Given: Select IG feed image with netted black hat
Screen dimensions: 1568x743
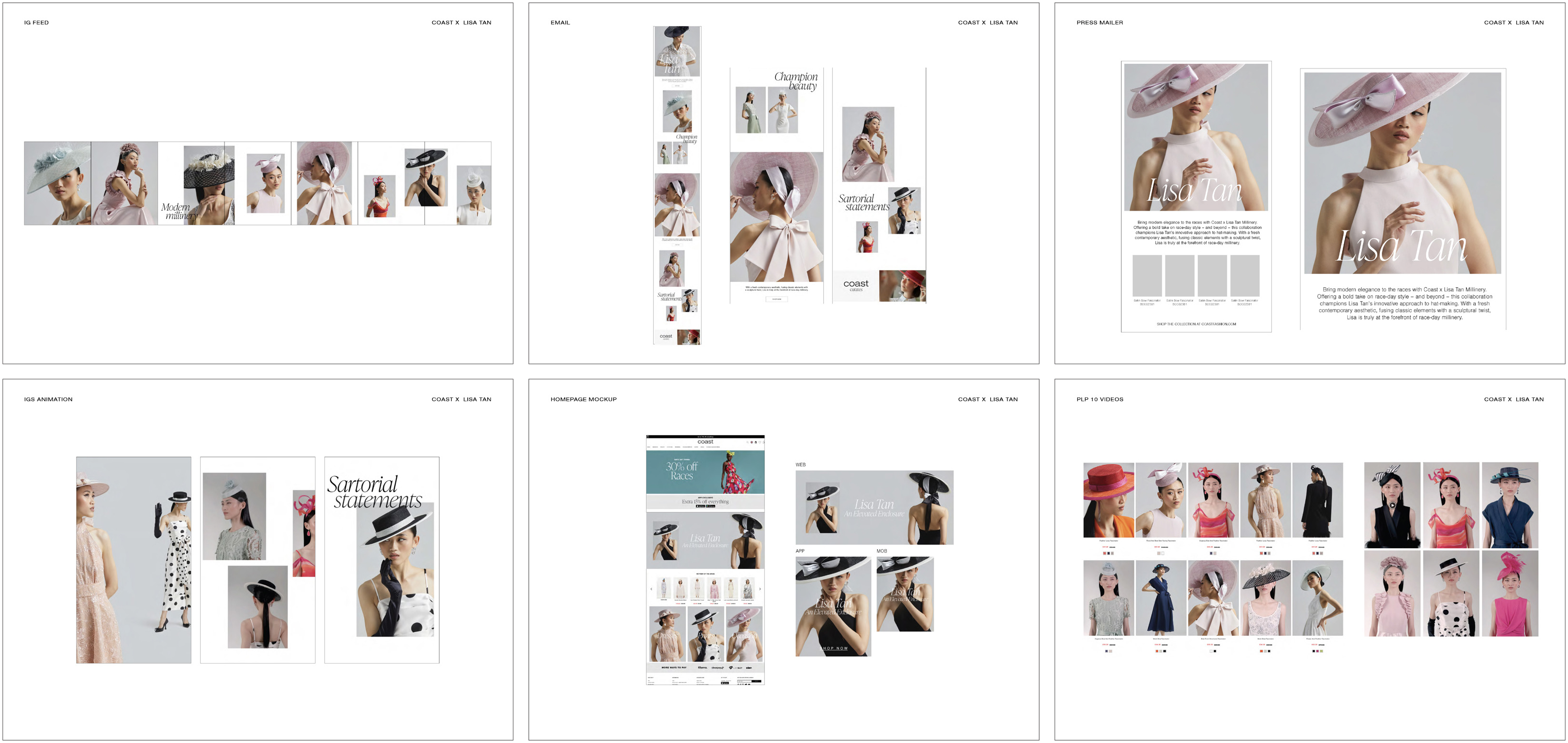Looking at the screenshot, I should [x=209, y=185].
